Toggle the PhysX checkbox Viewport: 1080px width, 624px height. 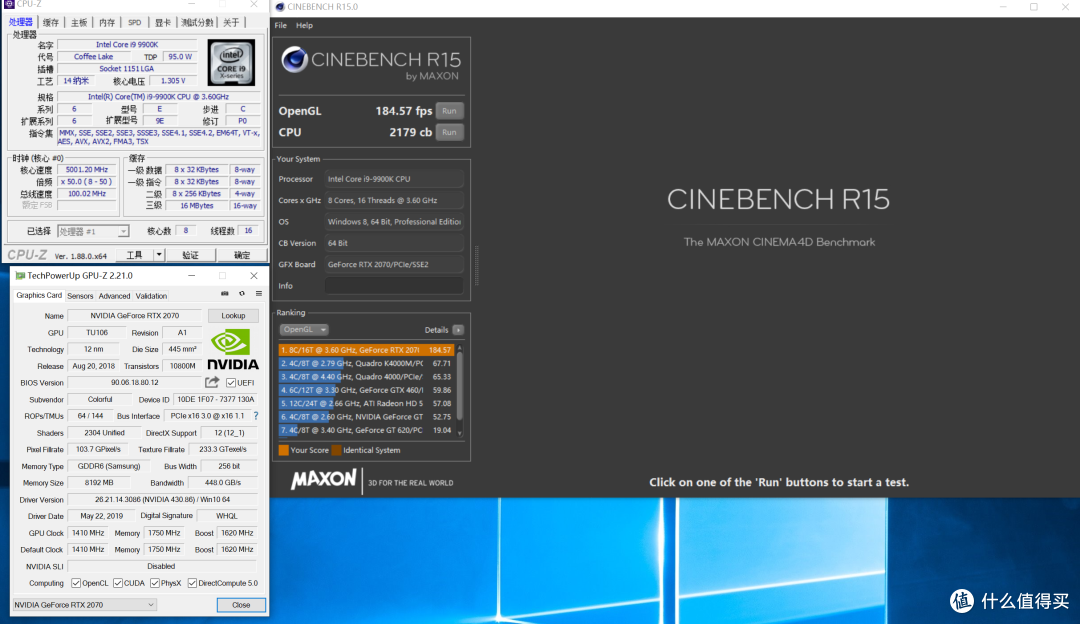tap(154, 583)
